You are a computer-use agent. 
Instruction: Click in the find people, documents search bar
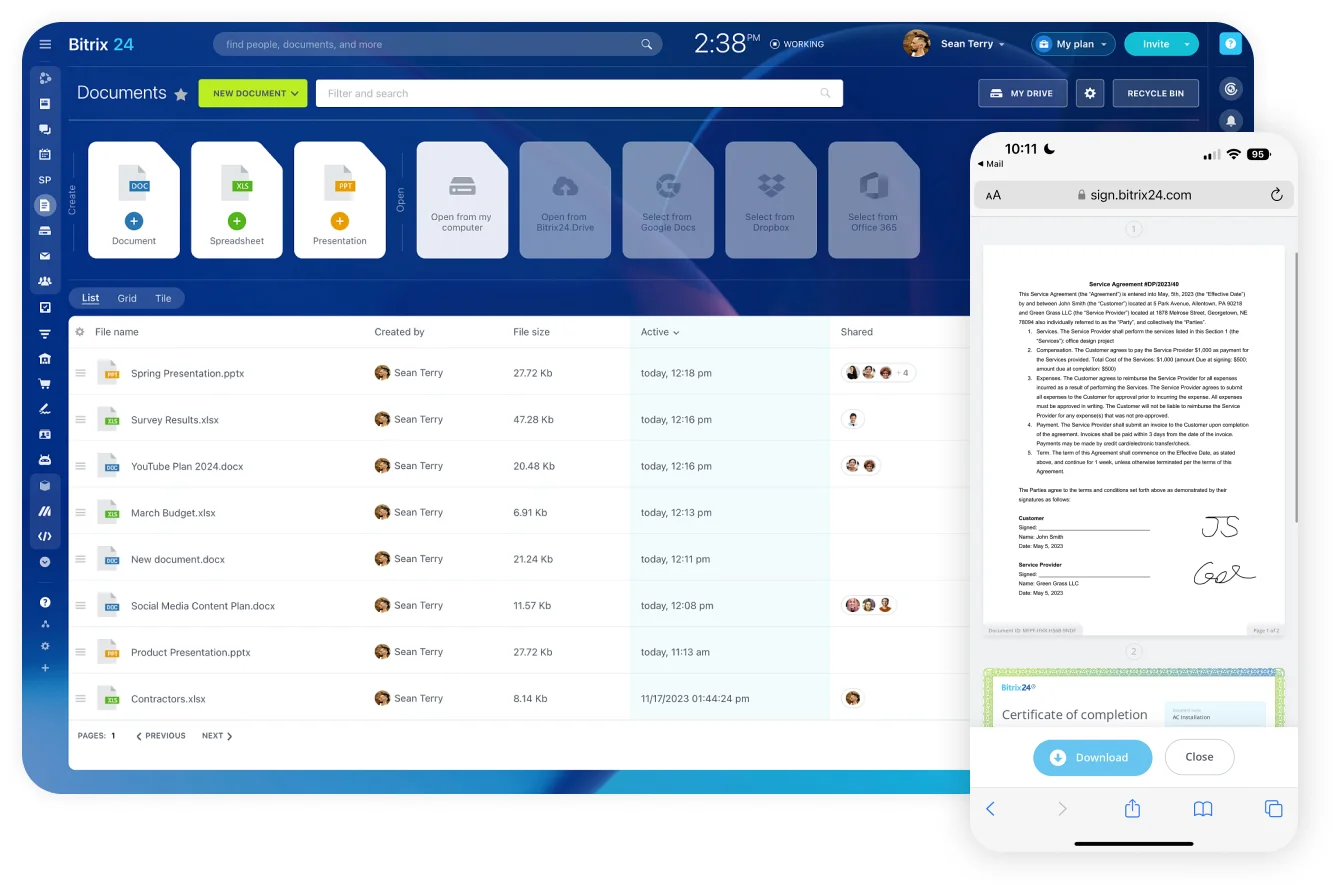[437, 44]
